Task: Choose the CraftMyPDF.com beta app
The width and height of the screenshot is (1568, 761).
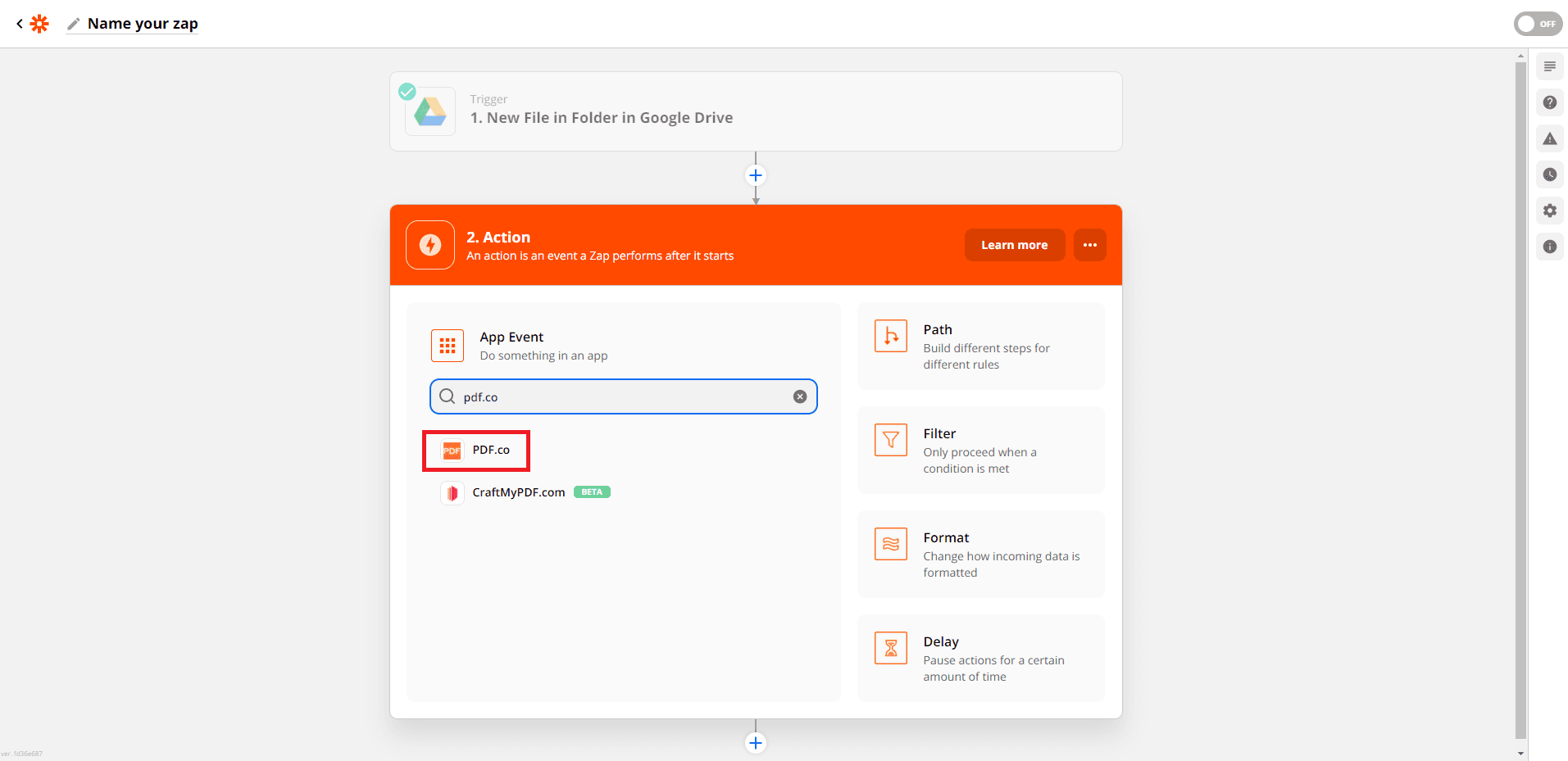Action: pos(519,492)
